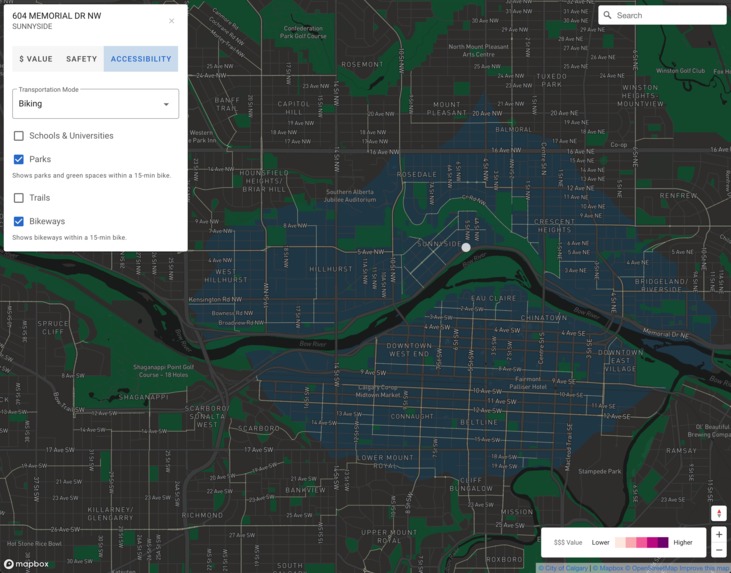
Task: Zoom in the map with plus button
Action: click(x=719, y=535)
